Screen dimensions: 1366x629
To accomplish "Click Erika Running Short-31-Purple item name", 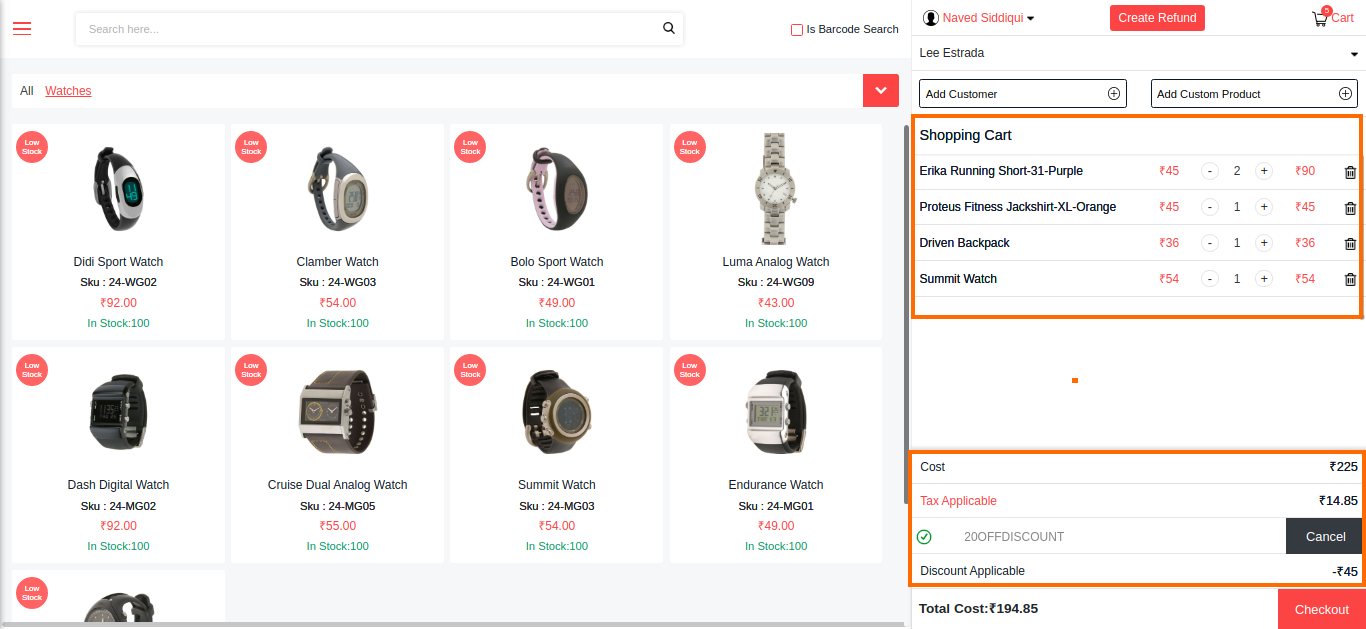I will click(x=1001, y=171).
